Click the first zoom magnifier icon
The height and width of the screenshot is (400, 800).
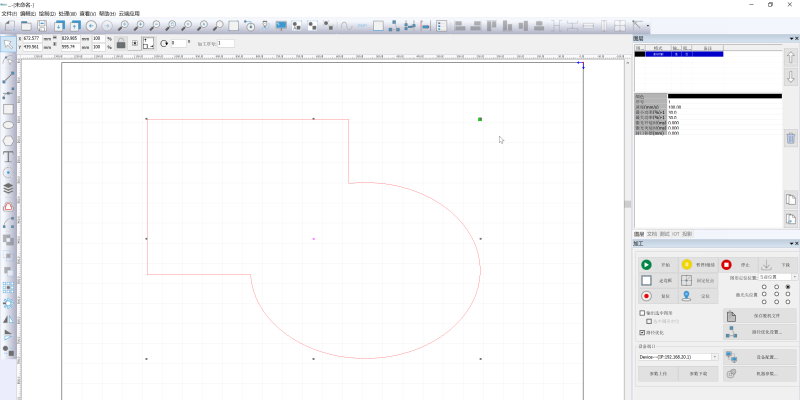123,26
